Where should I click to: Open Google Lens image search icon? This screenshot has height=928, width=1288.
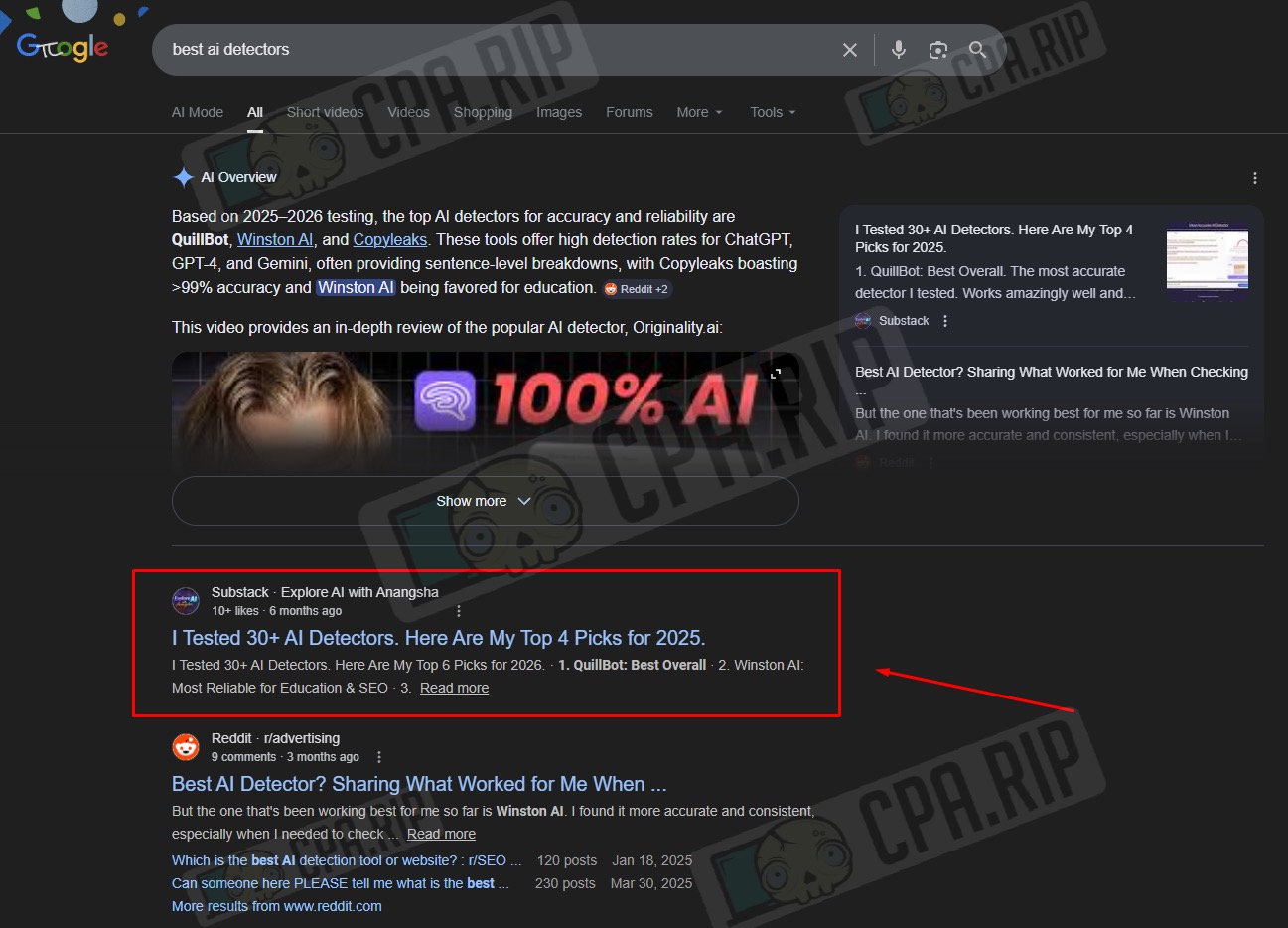click(937, 49)
